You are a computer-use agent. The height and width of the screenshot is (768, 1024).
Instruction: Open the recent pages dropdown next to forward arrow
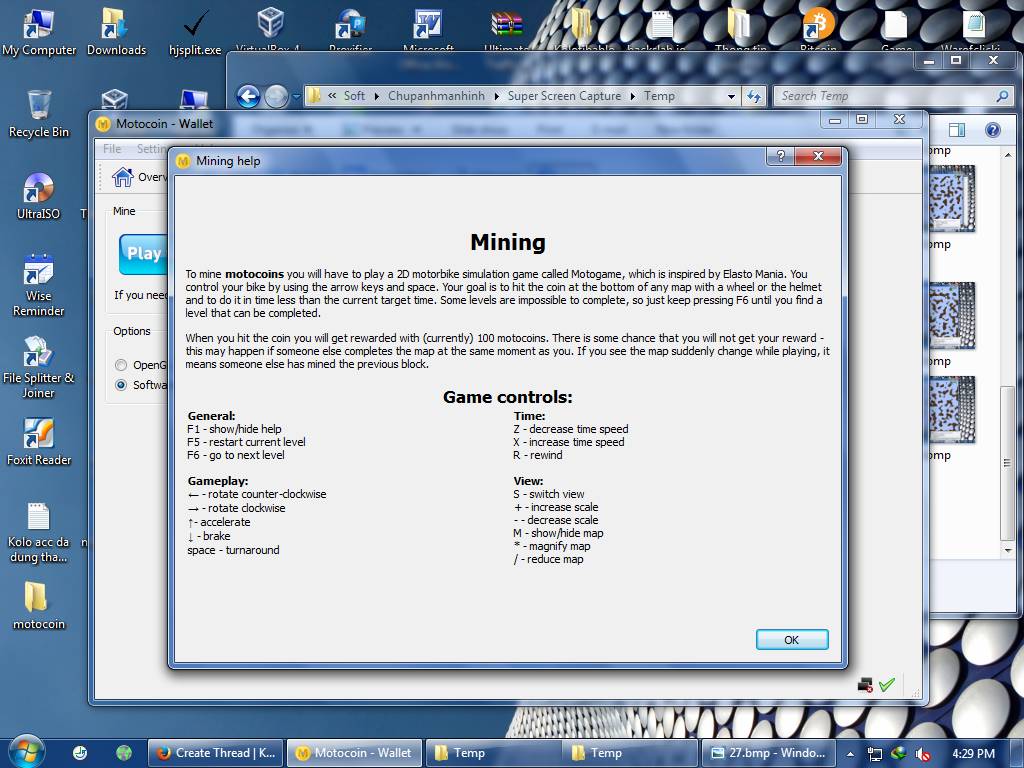(x=296, y=97)
